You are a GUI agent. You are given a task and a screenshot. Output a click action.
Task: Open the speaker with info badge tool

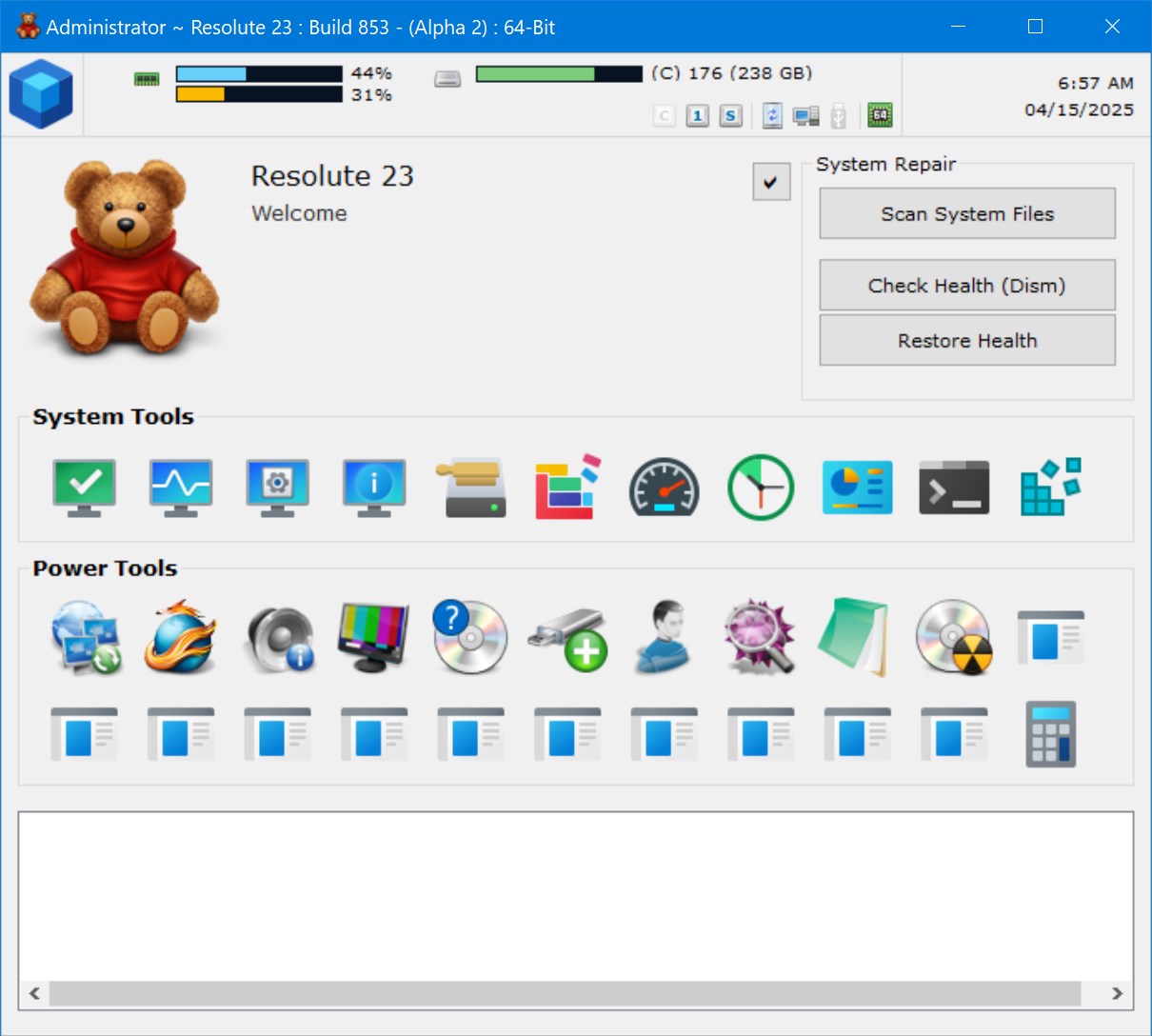[x=280, y=639]
